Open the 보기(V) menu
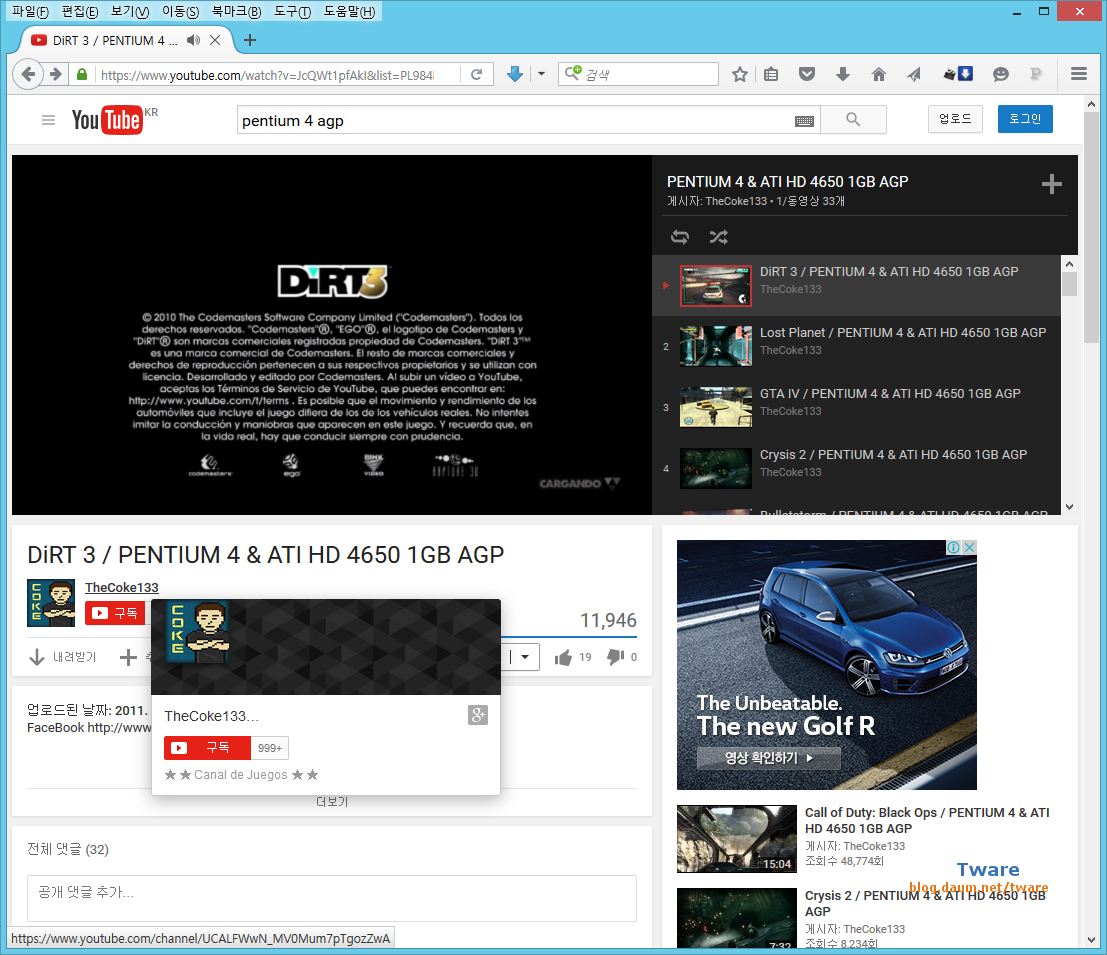This screenshot has height=955, width=1107. click(x=130, y=11)
